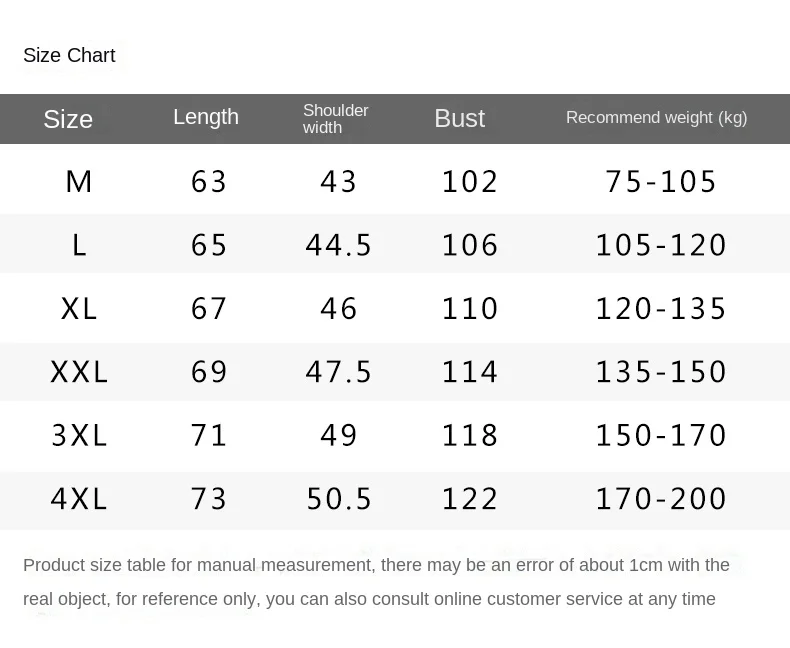Screen dimensions: 790x648
Task: Select the XL size row label
Action: (x=79, y=308)
